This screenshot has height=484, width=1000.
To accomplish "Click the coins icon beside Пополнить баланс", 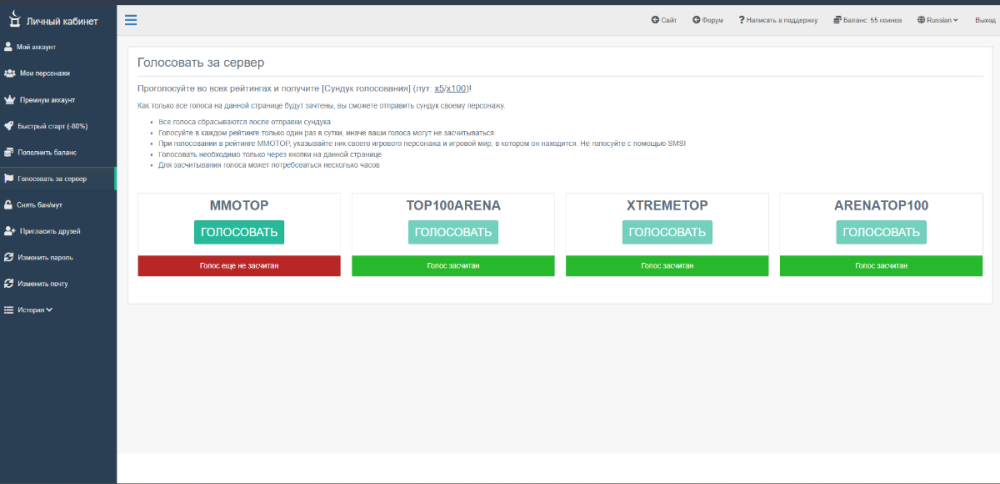I will tap(9, 153).
